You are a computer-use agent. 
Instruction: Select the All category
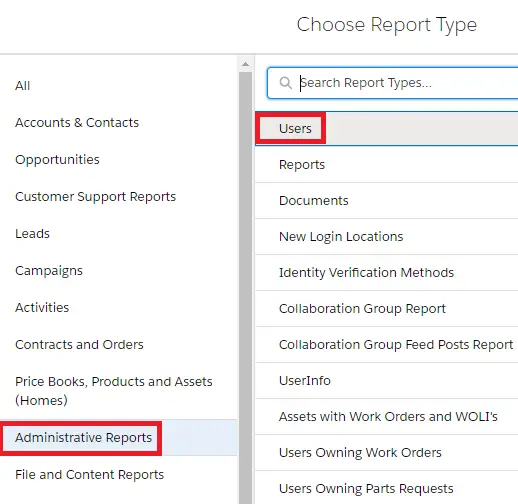[23, 86]
